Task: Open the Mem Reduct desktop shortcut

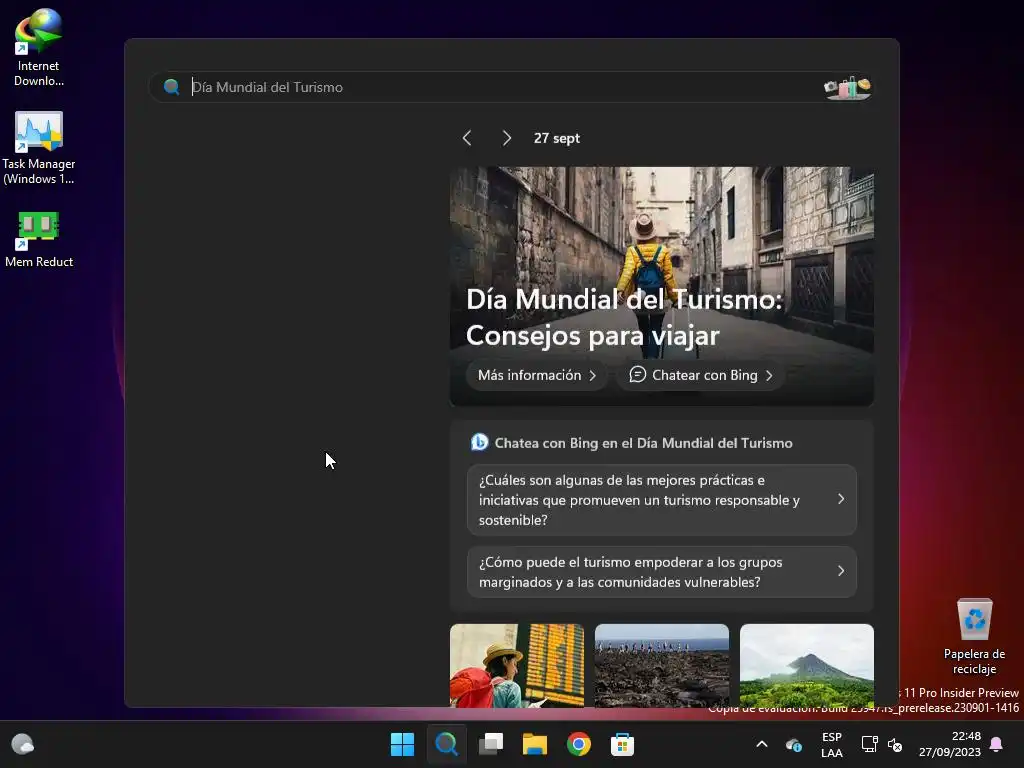Action: click(39, 239)
